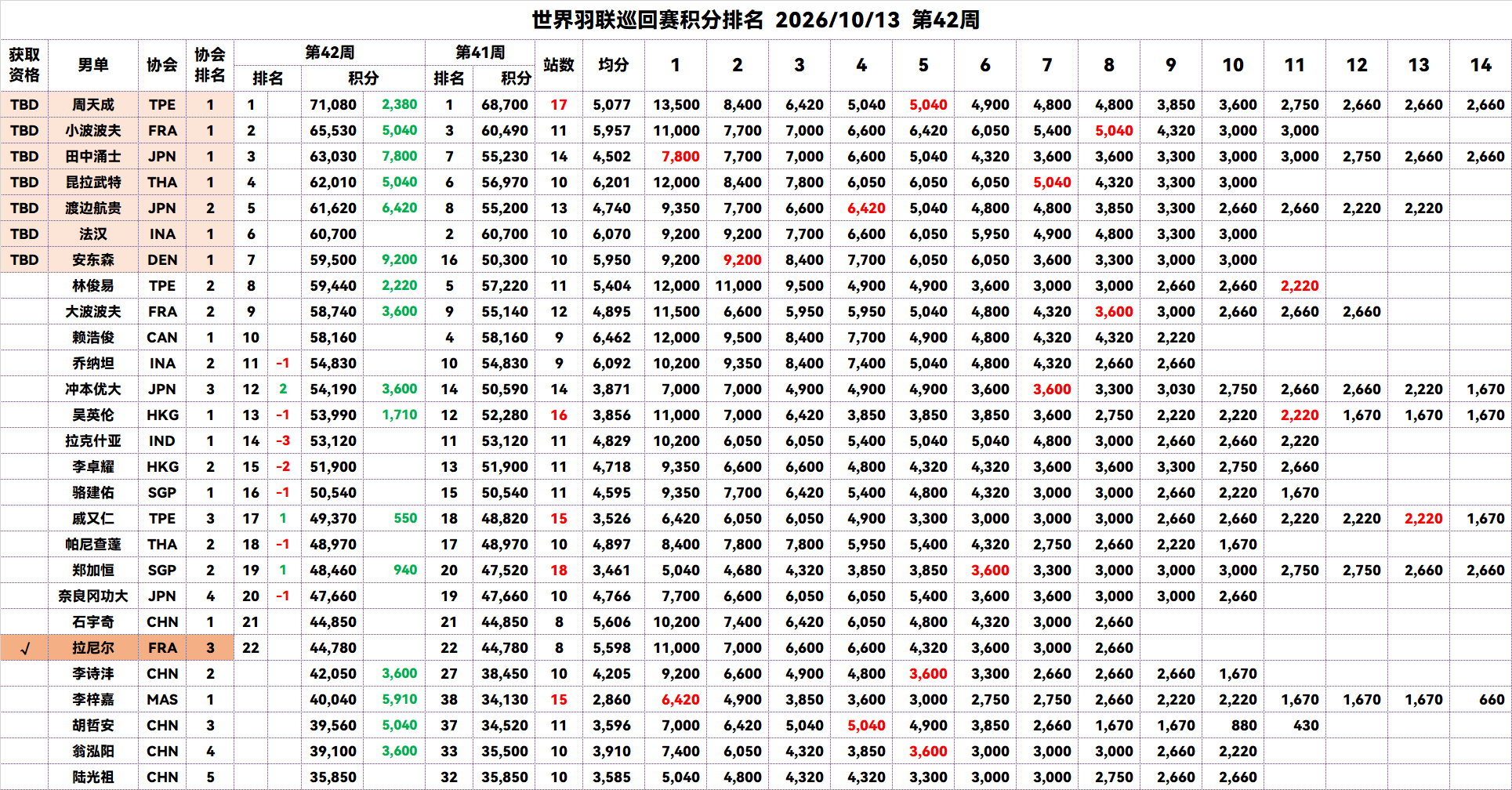Select column header 14
1512x790 pixels.
(x=1481, y=65)
